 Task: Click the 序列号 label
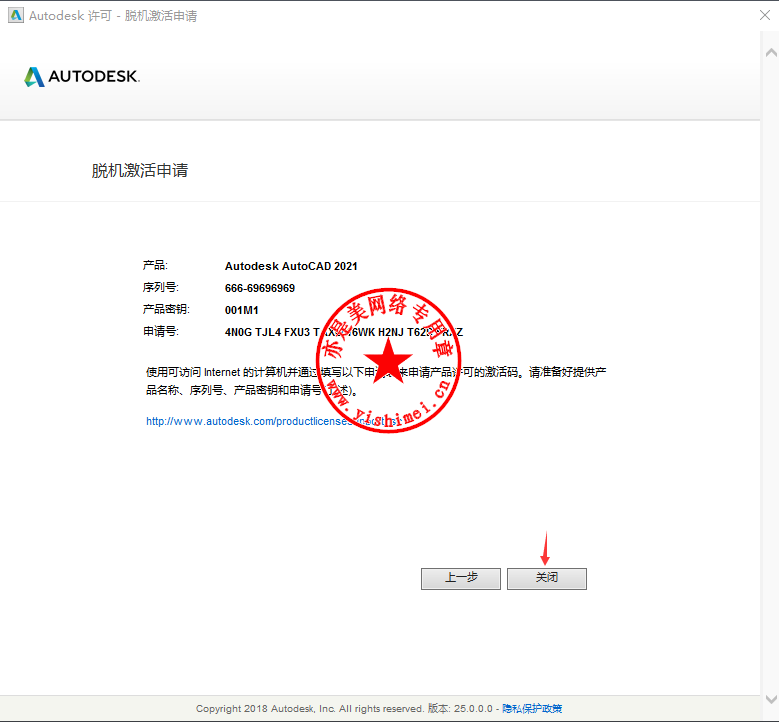coord(160,287)
